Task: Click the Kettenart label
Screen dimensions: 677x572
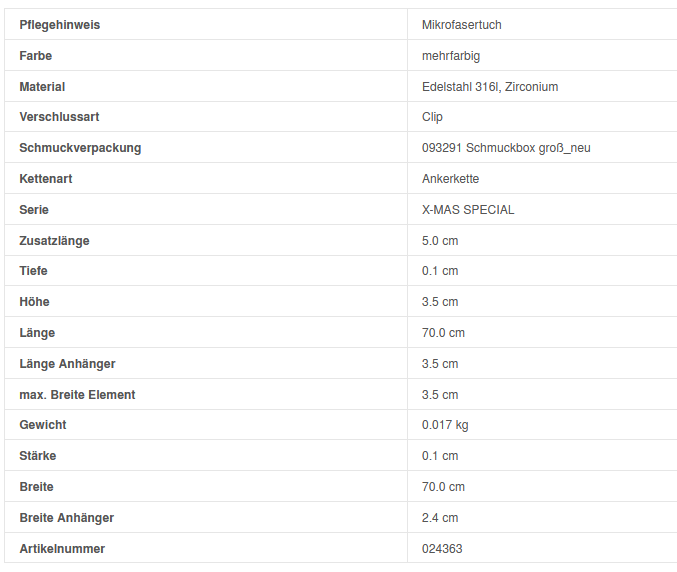Action: point(46,179)
